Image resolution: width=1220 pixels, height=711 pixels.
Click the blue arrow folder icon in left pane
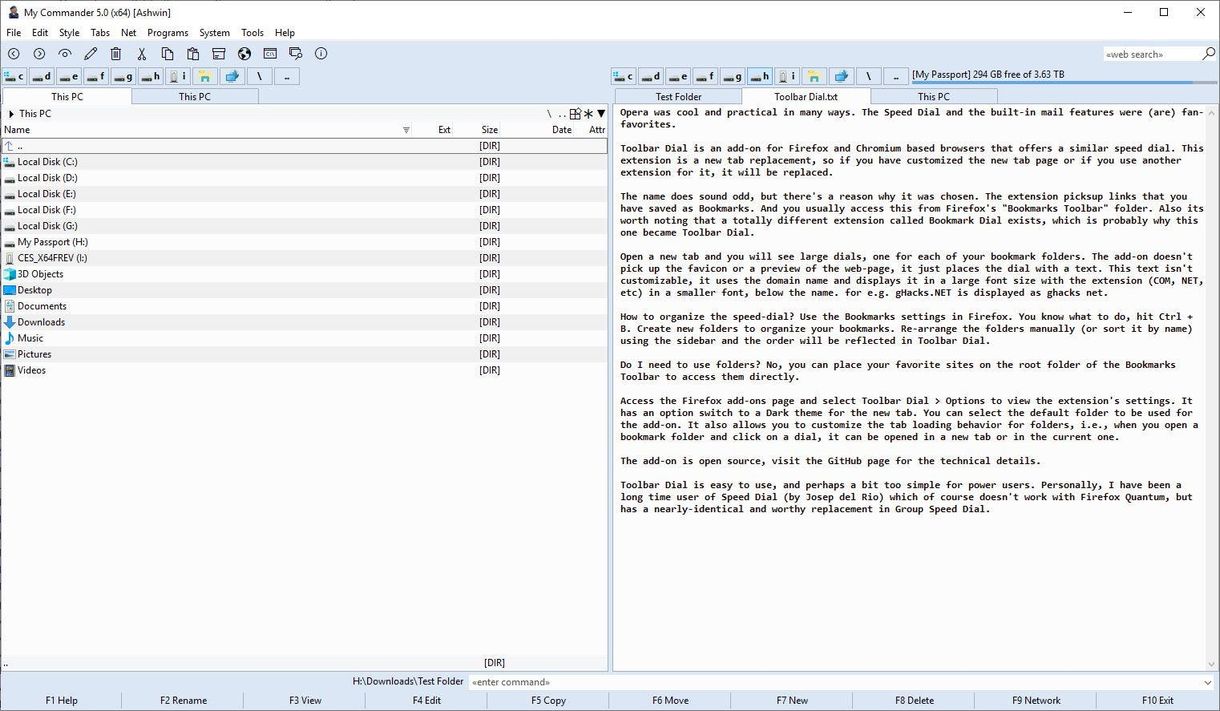(232, 76)
